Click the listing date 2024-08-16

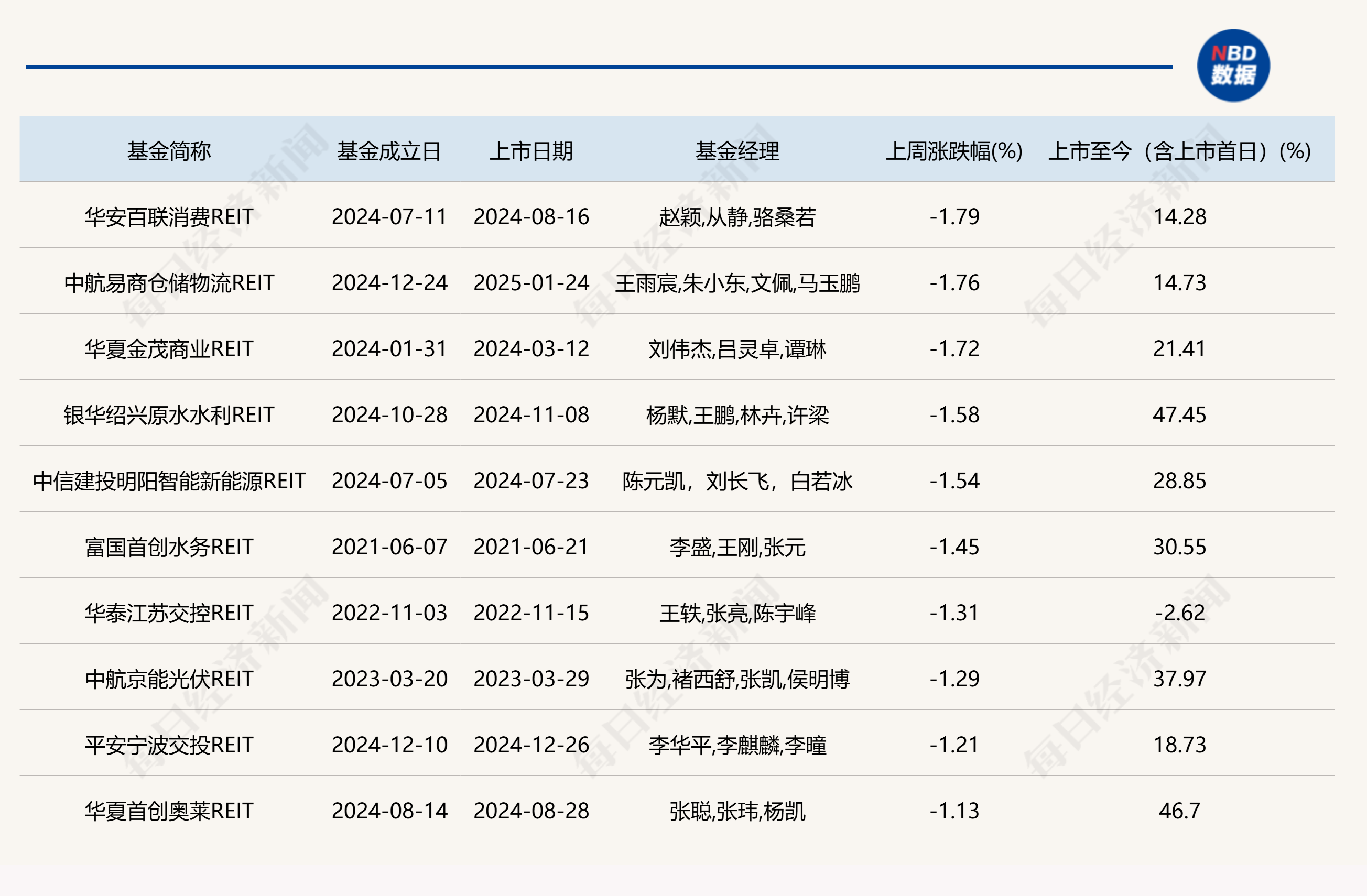tap(531, 217)
